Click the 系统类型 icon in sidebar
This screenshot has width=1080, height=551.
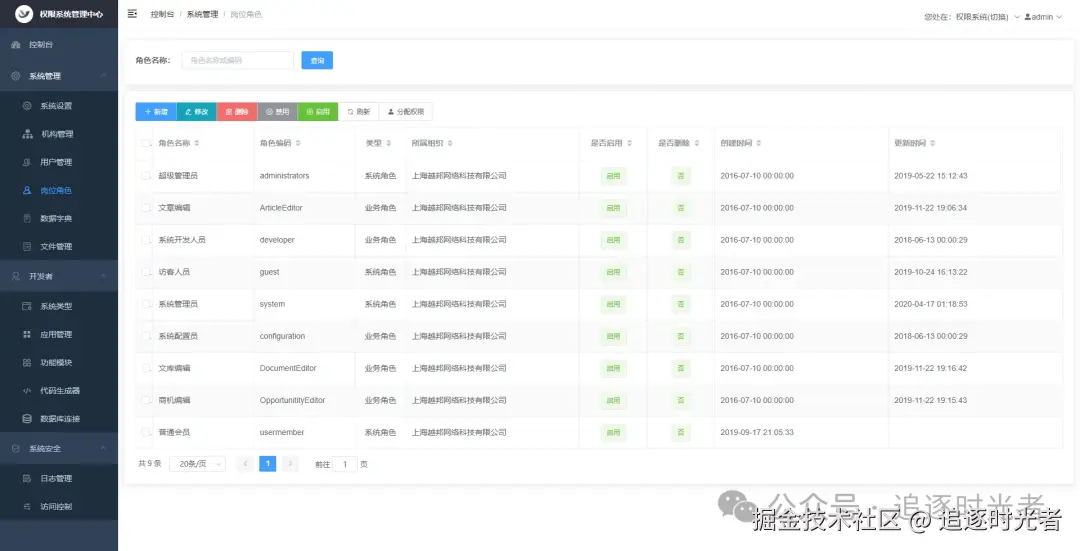point(27,306)
